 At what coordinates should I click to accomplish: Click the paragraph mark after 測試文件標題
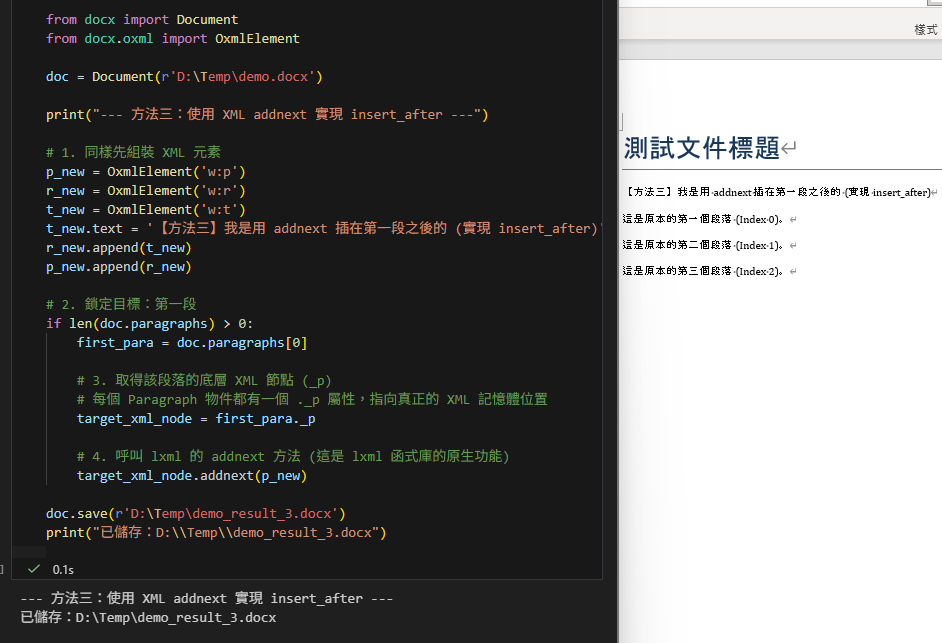pos(787,147)
